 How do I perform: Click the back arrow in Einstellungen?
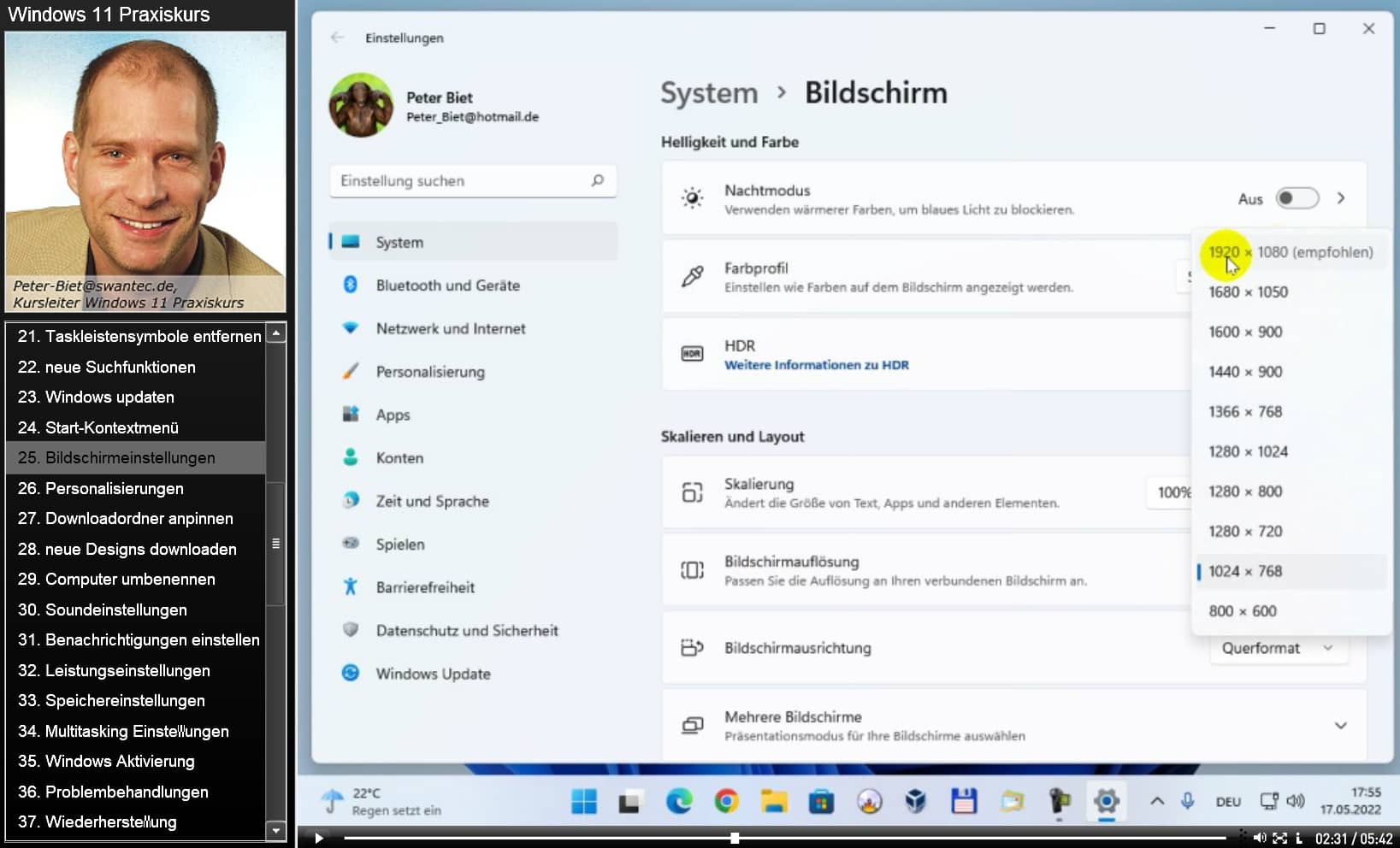337,38
